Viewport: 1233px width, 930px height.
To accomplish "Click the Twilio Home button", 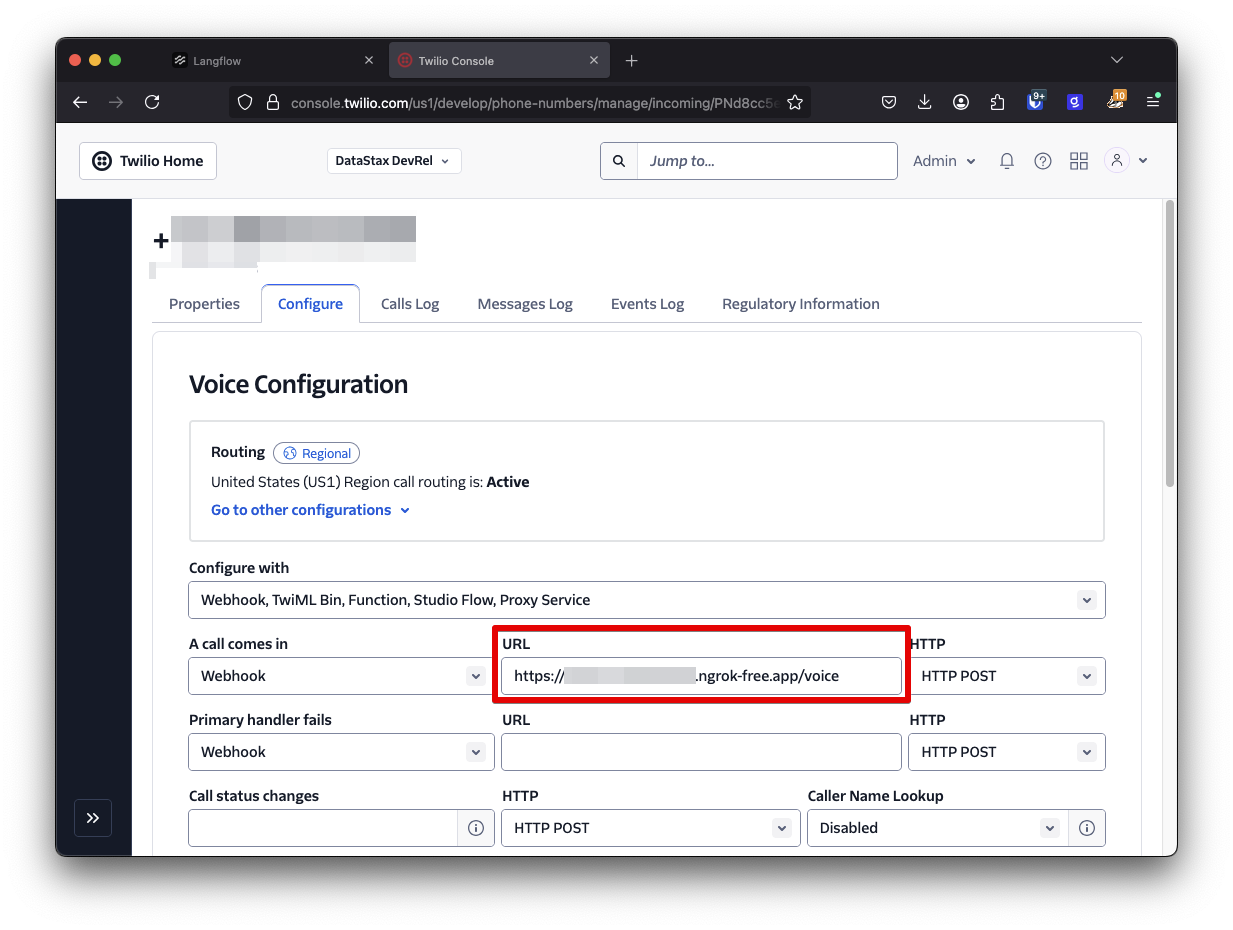I will click(x=147, y=161).
